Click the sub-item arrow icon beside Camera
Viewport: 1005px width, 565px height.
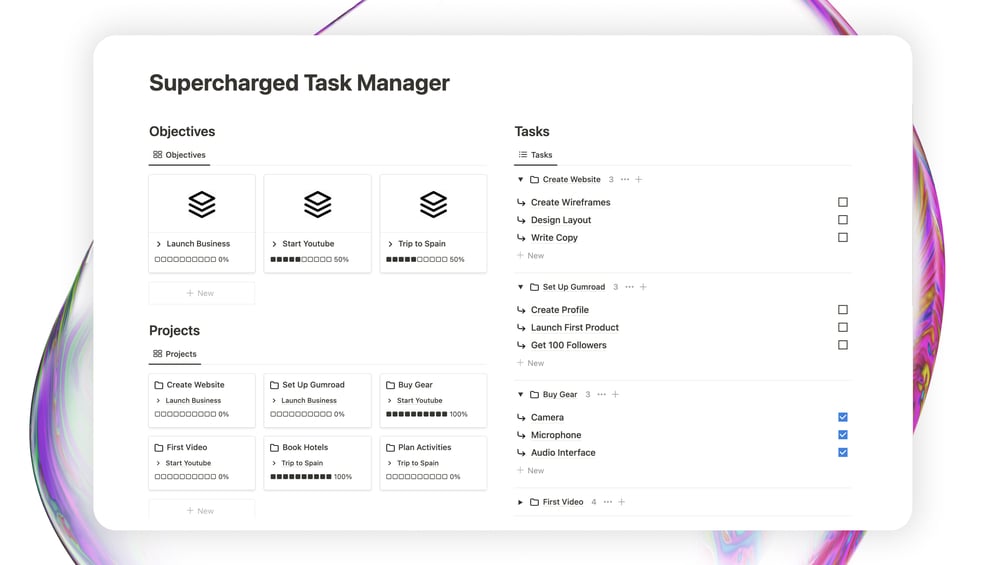click(x=521, y=417)
